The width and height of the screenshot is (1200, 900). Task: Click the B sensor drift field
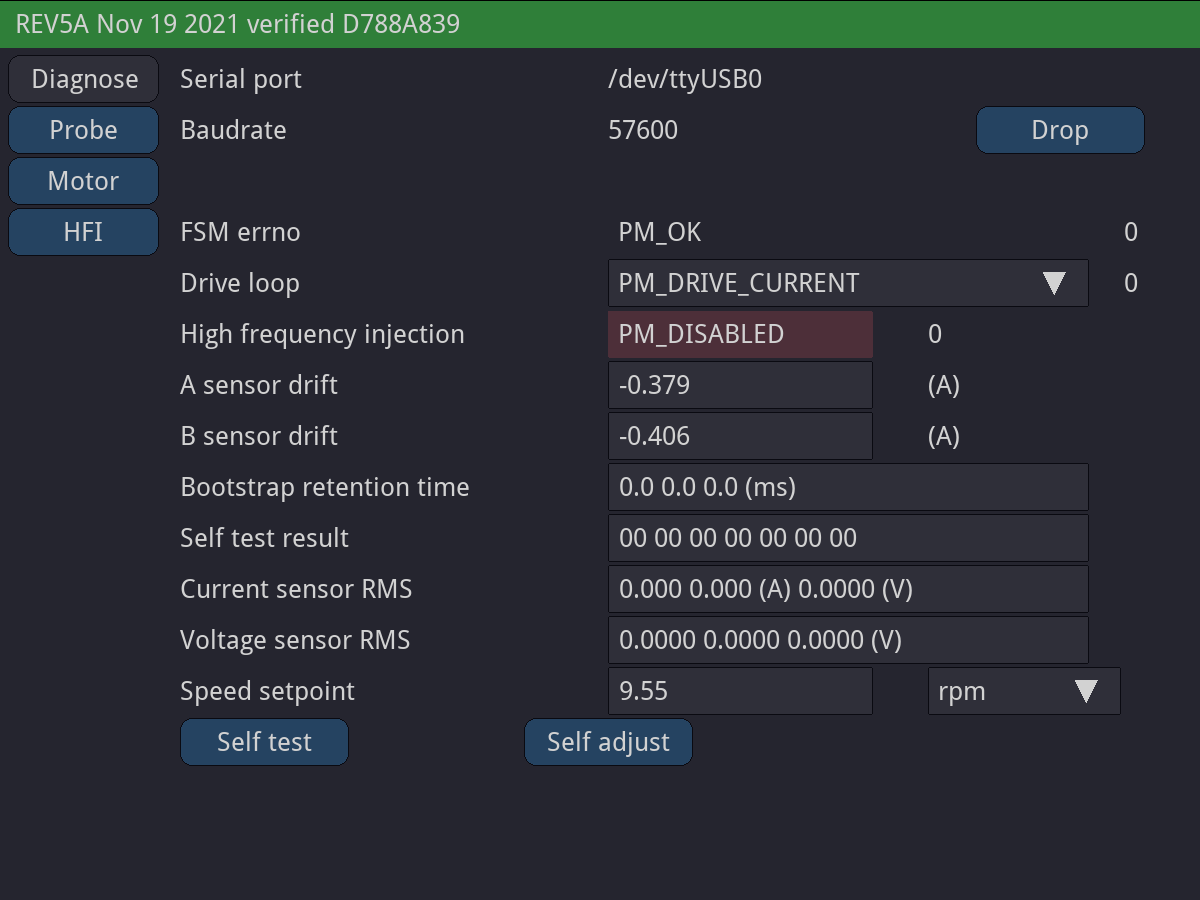click(x=740, y=436)
